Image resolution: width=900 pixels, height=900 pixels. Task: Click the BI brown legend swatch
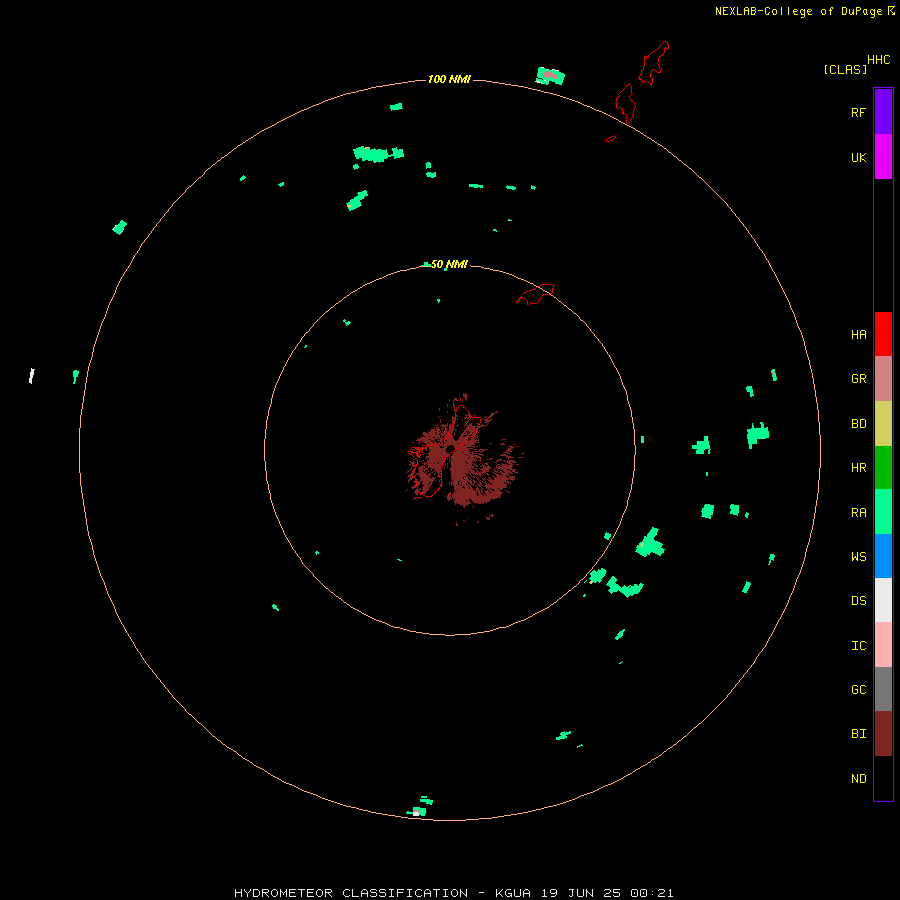point(883,734)
